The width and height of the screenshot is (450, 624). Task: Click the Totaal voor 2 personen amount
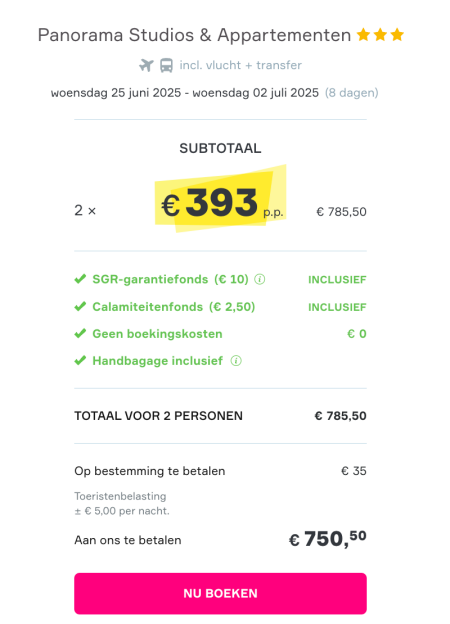coord(340,416)
